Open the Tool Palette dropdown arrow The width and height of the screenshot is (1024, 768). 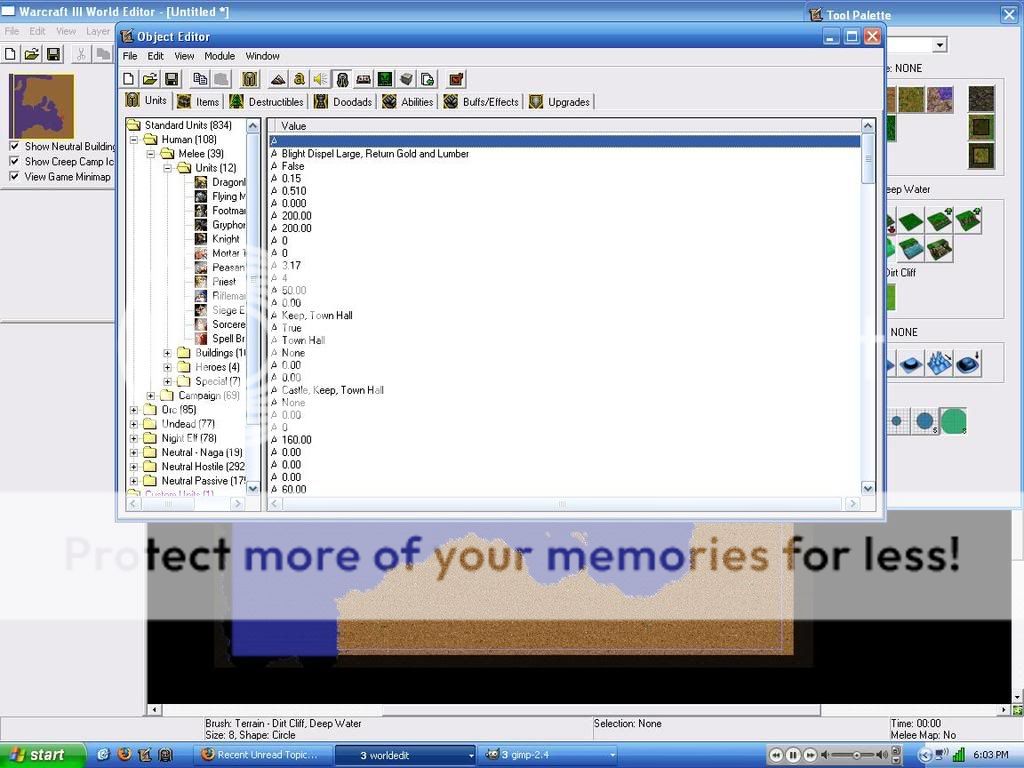(940, 45)
